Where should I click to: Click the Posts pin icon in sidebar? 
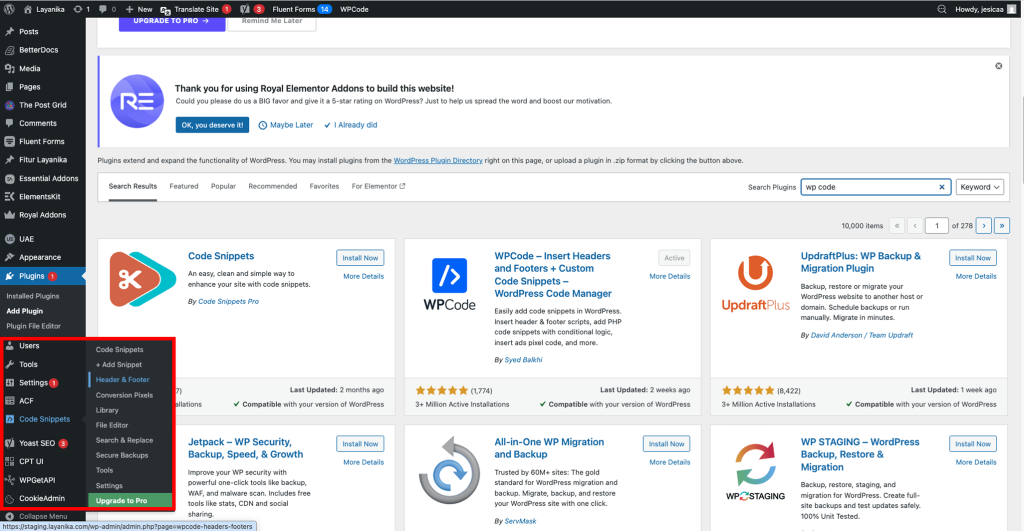point(10,31)
